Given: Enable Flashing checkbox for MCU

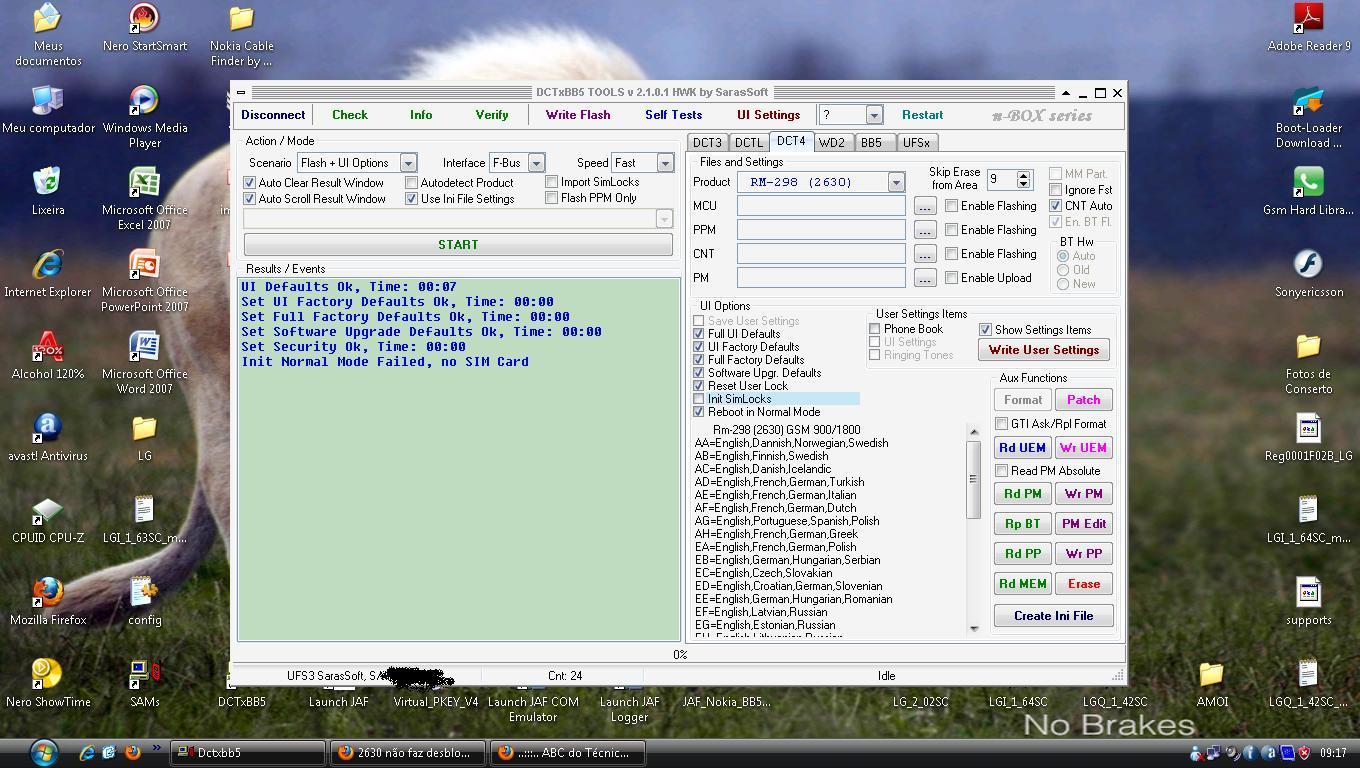Looking at the screenshot, I should coord(951,206).
